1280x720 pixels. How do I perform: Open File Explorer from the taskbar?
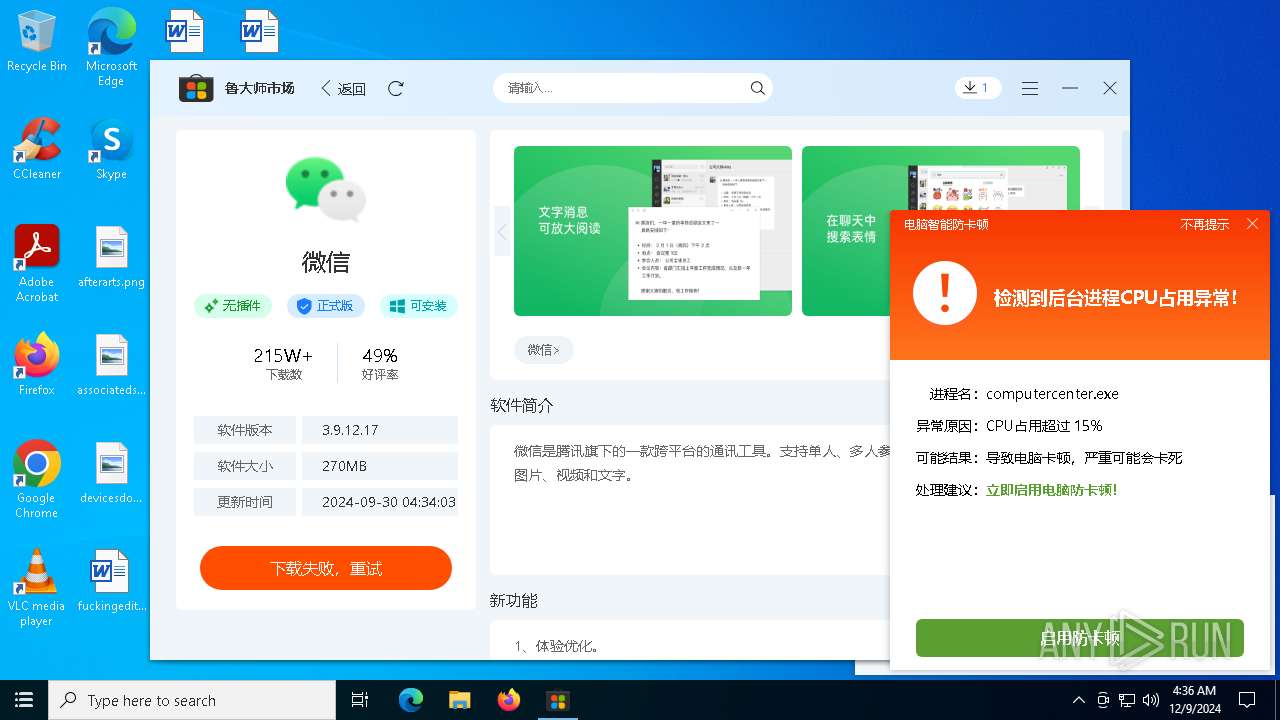(459, 700)
